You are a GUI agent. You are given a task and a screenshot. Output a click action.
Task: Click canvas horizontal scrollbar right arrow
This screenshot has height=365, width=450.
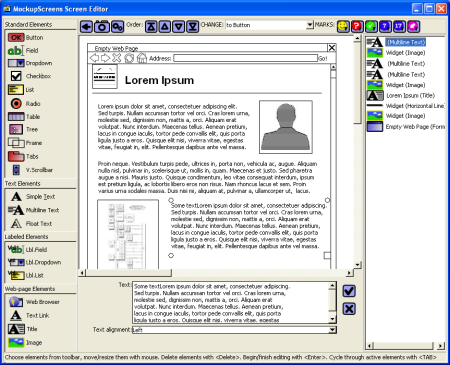[349, 273]
